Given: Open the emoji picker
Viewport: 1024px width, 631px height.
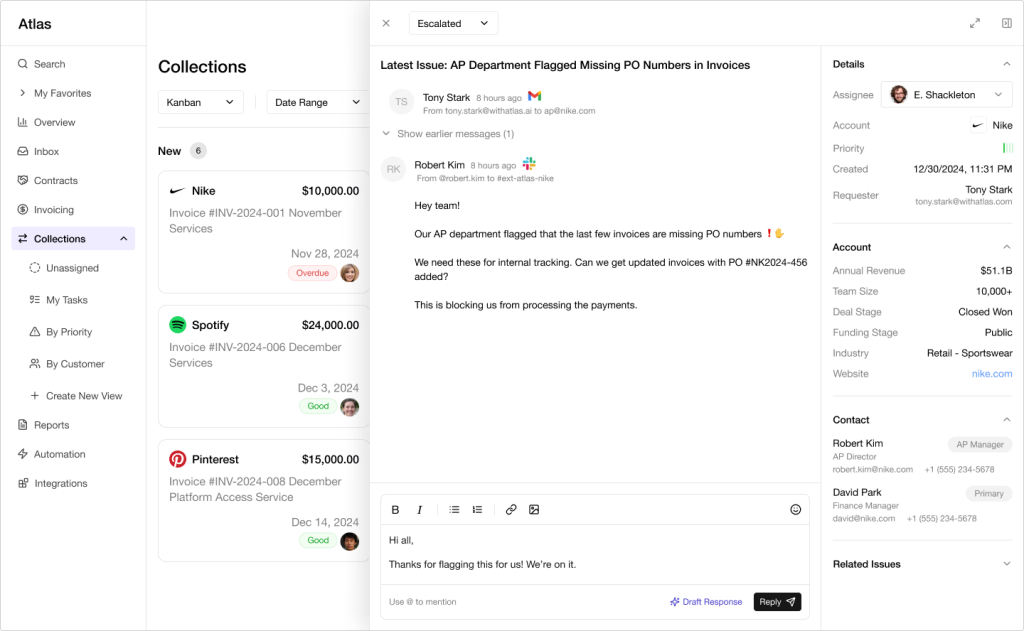Looking at the screenshot, I should pyautogui.click(x=795, y=510).
